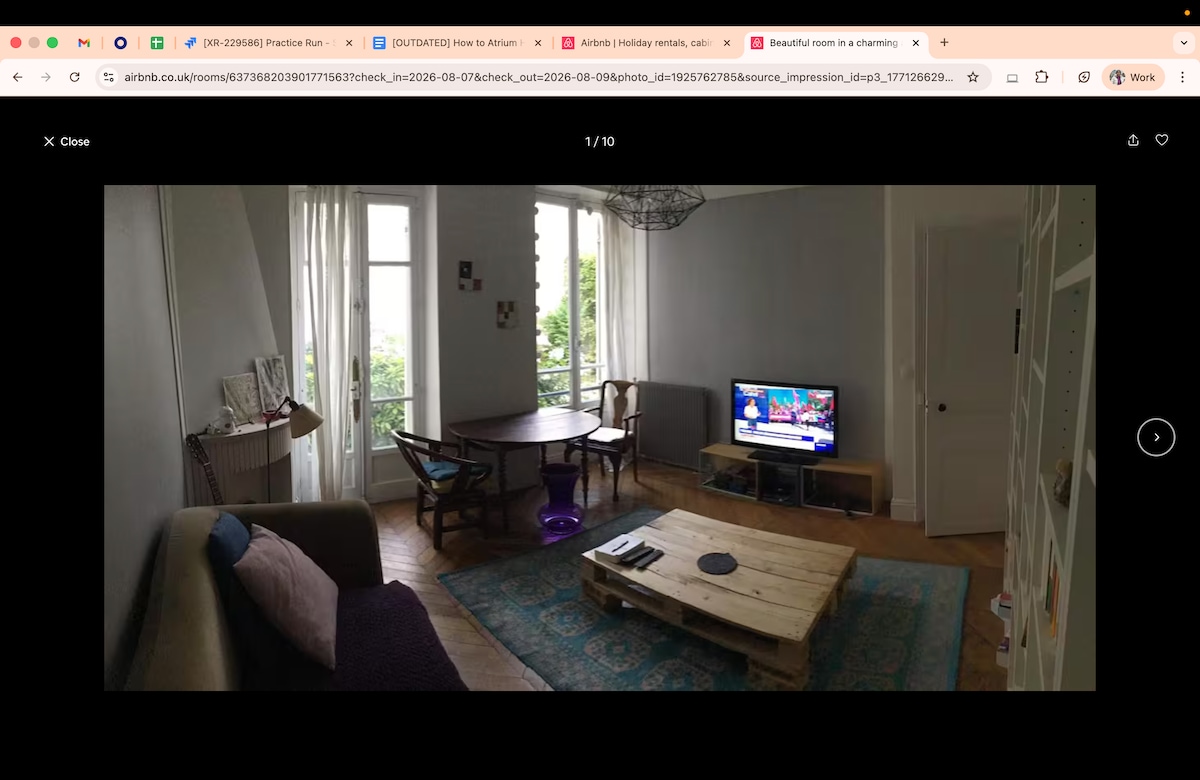View site information icon in address bar
This screenshot has height=780, width=1200.
(109, 77)
